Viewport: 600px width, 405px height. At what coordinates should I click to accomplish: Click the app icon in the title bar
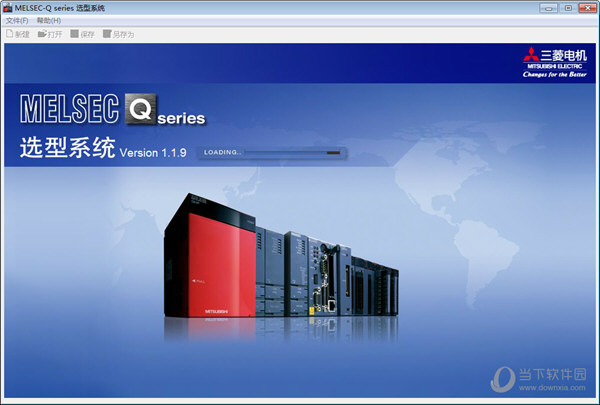point(7,8)
